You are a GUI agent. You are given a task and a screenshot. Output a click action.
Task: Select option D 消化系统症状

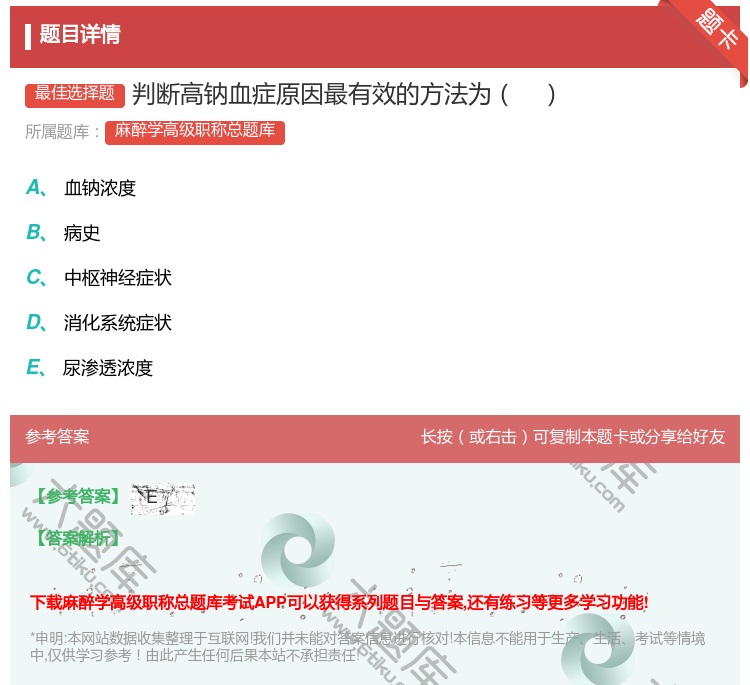[x=99, y=323]
